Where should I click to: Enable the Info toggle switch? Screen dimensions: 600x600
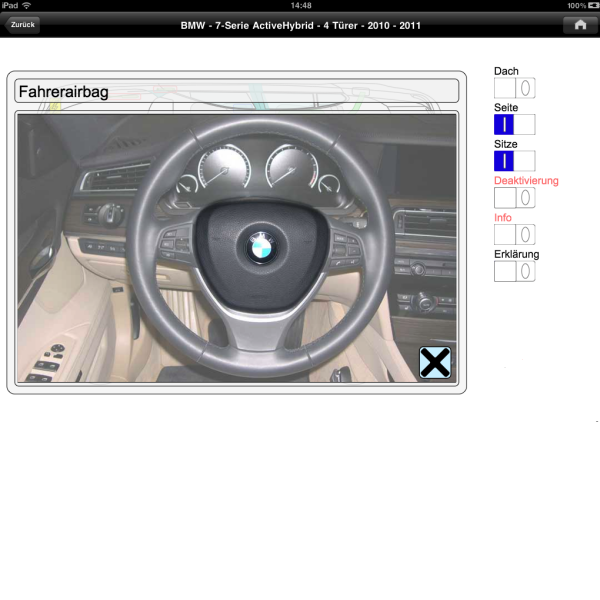click(x=514, y=234)
